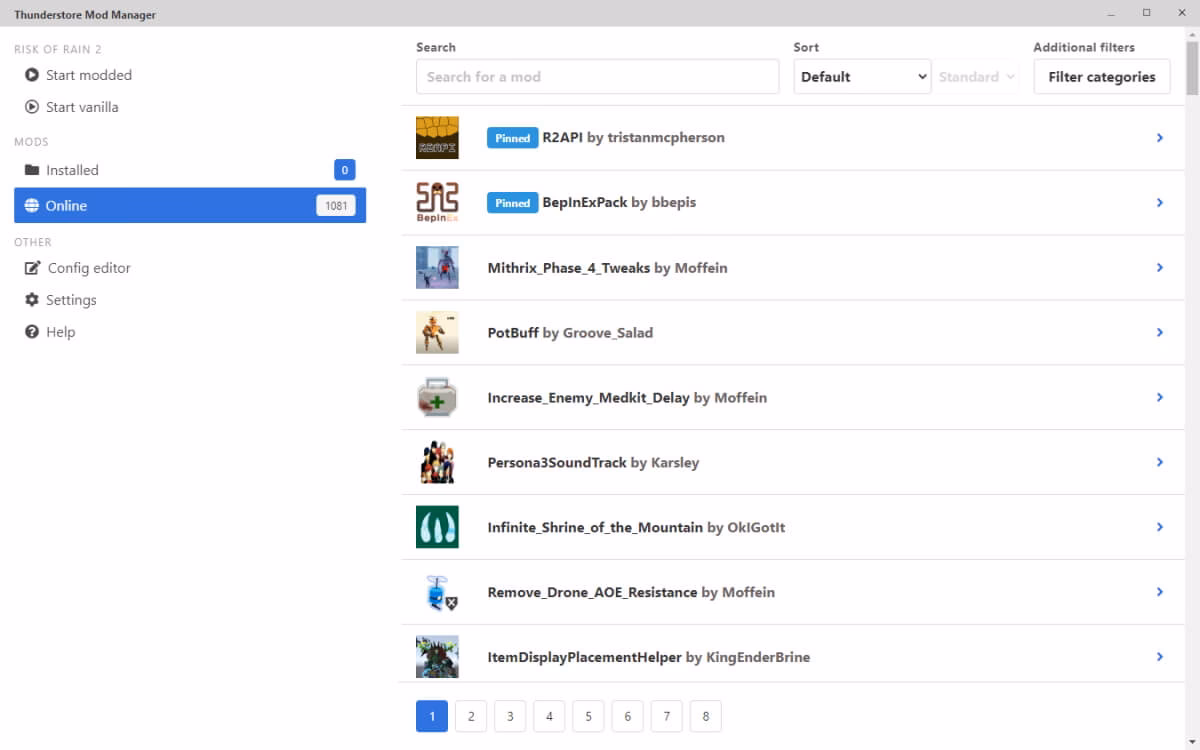Click the Online globe icon
1200x750 pixels.
coord(32,205)
